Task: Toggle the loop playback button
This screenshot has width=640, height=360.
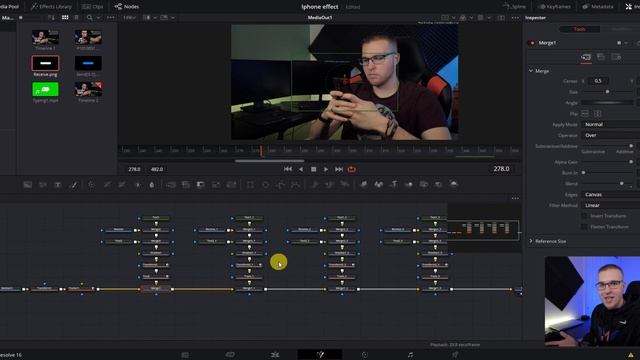Action: click(x=351, y=169)
